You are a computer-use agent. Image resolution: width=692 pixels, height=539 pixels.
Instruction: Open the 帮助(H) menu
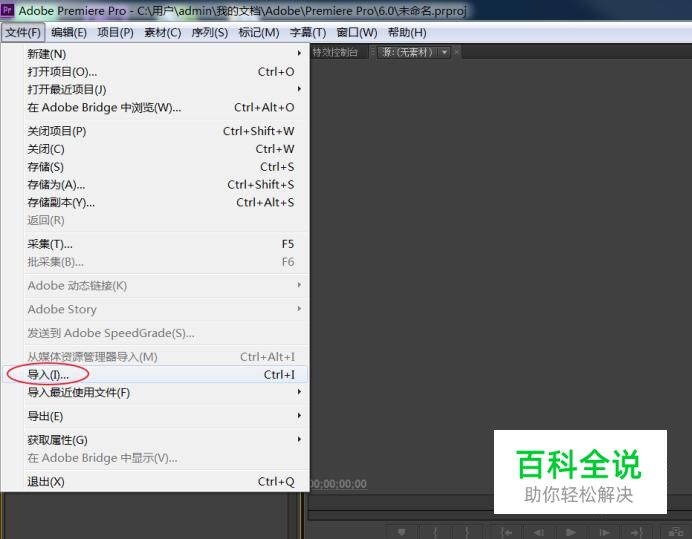[407, 33]
